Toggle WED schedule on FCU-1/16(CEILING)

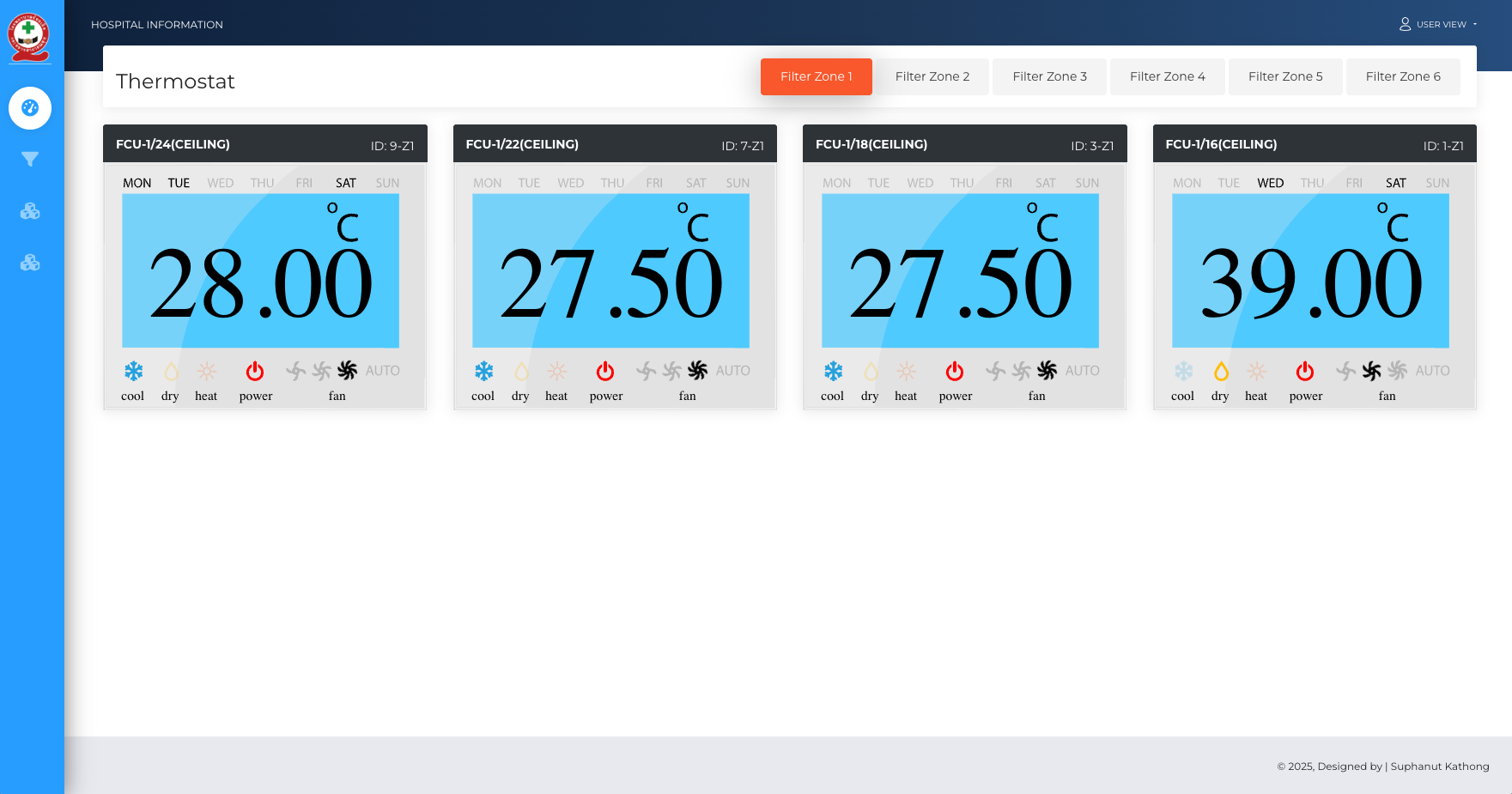[1270, 182]
